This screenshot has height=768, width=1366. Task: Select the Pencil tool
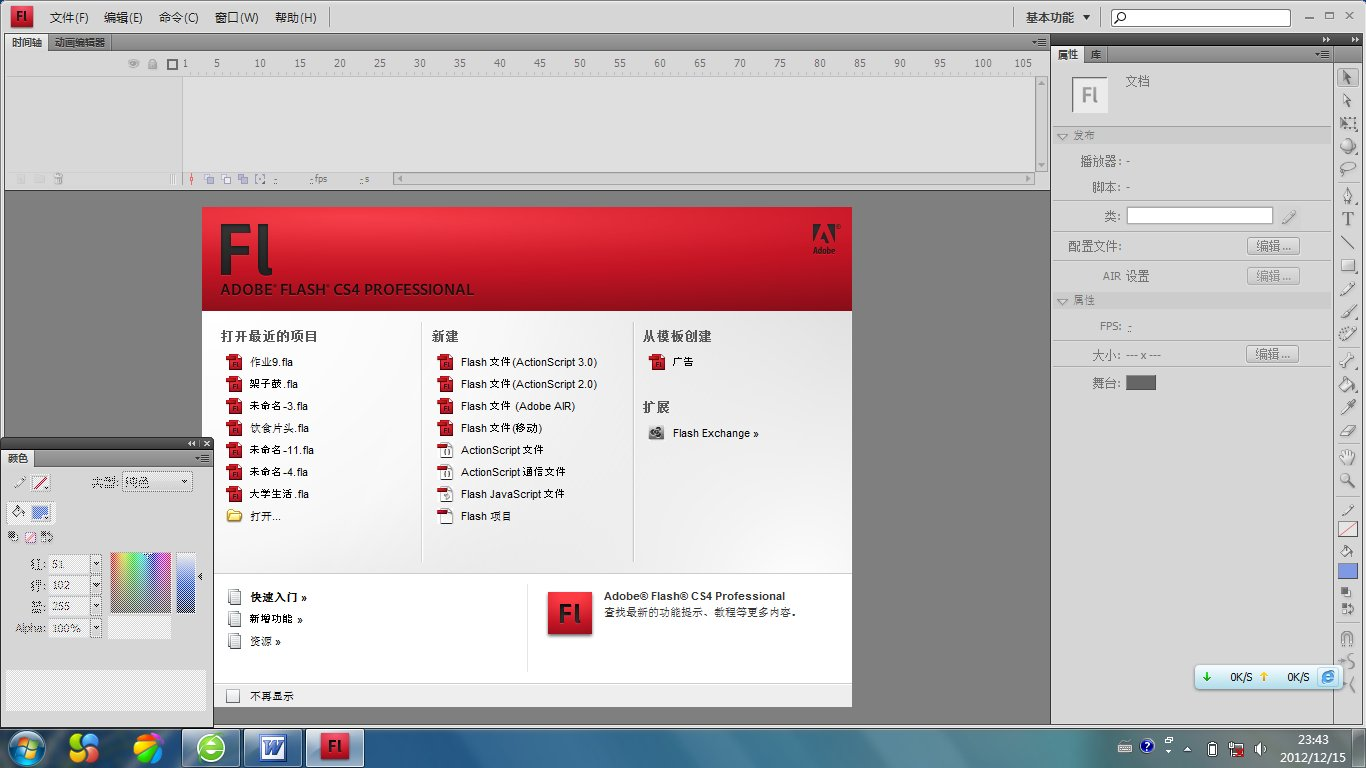click(1347, 289)
